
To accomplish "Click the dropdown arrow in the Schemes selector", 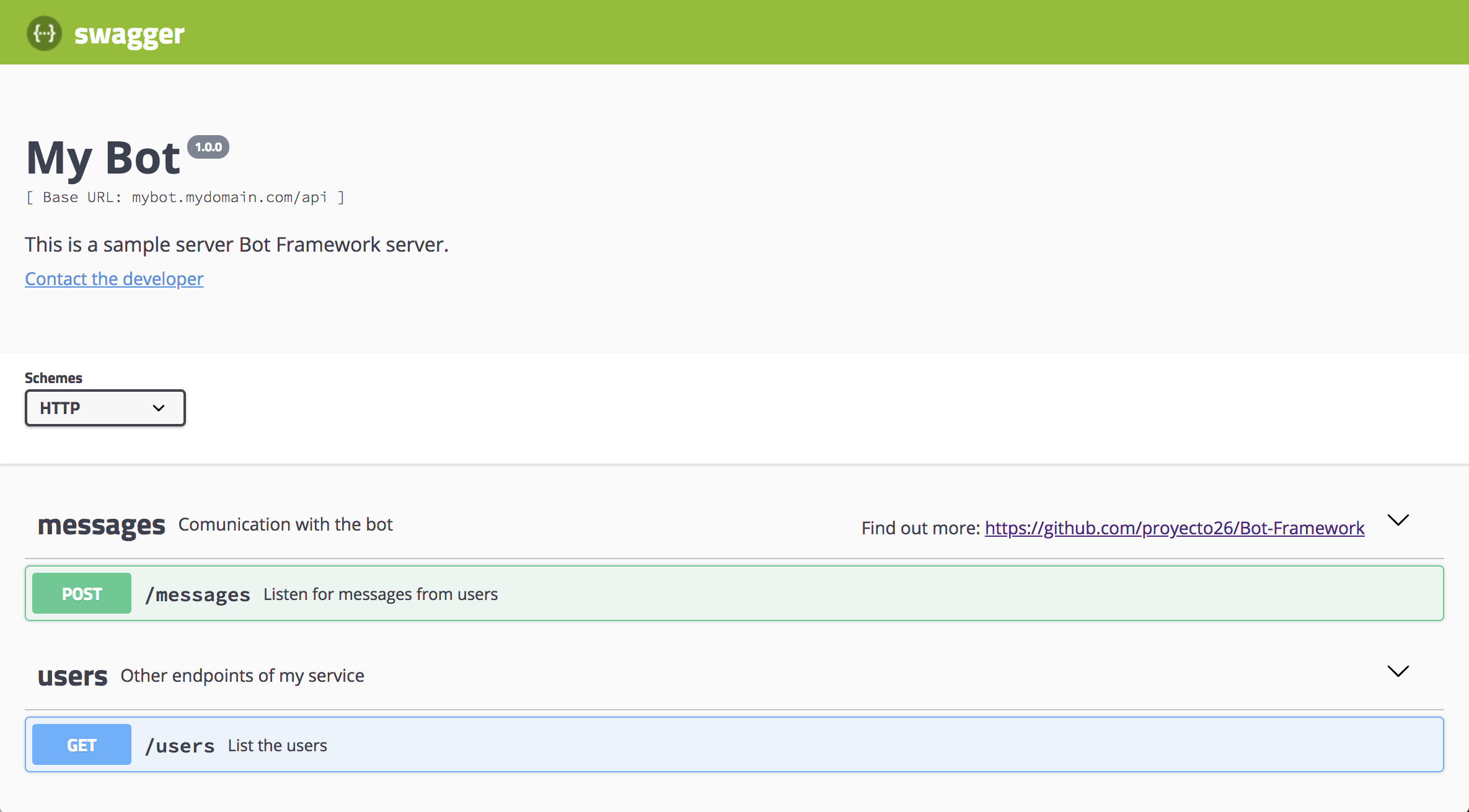I will (159, 408).
